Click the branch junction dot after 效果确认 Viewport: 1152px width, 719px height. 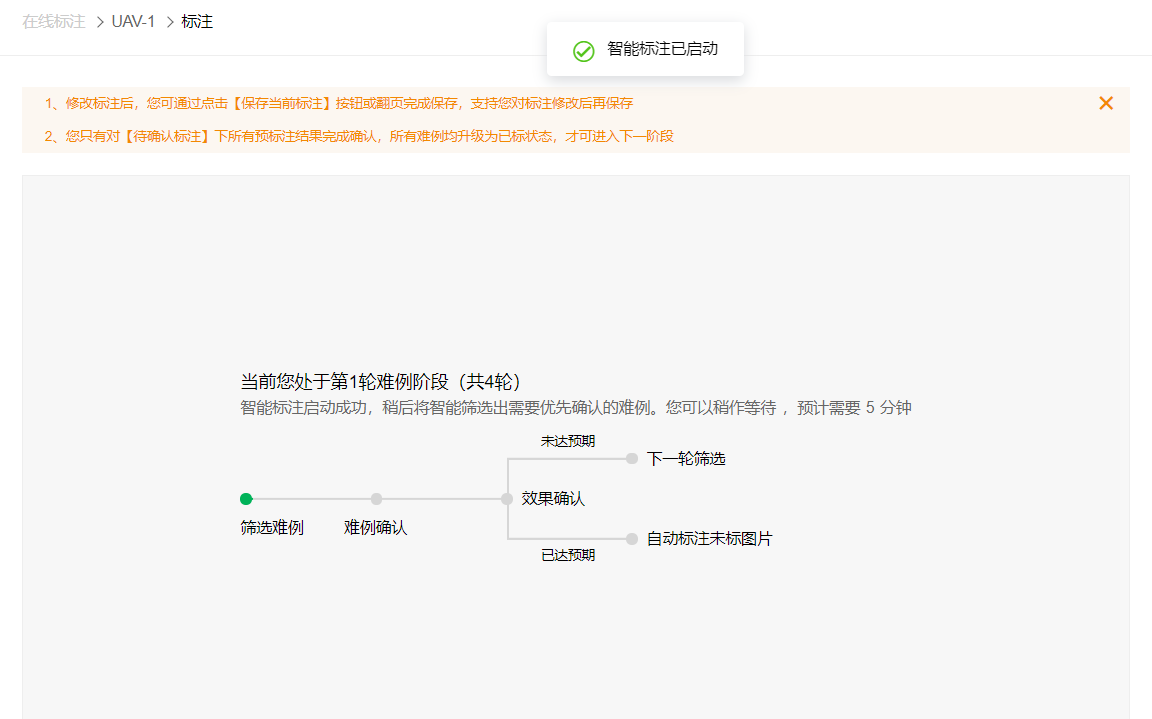(508, 498)
